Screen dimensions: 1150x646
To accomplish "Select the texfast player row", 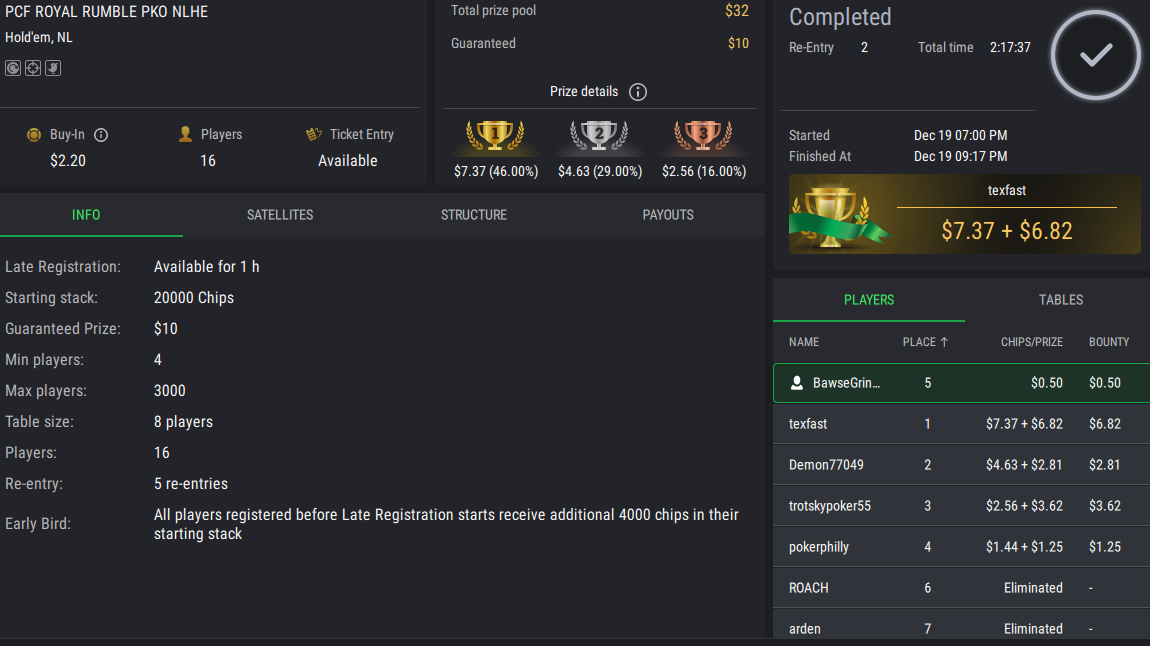I will click(x=961, y=424).
